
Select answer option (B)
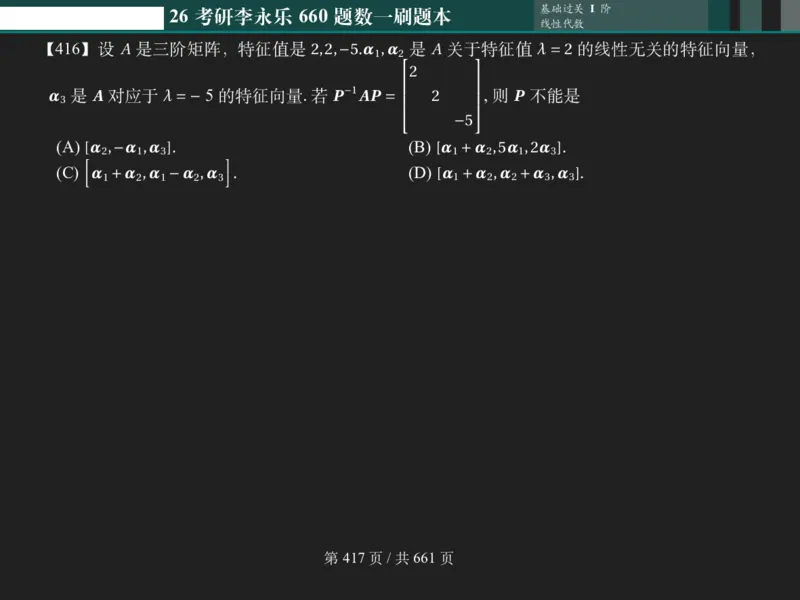pos(488,149)
